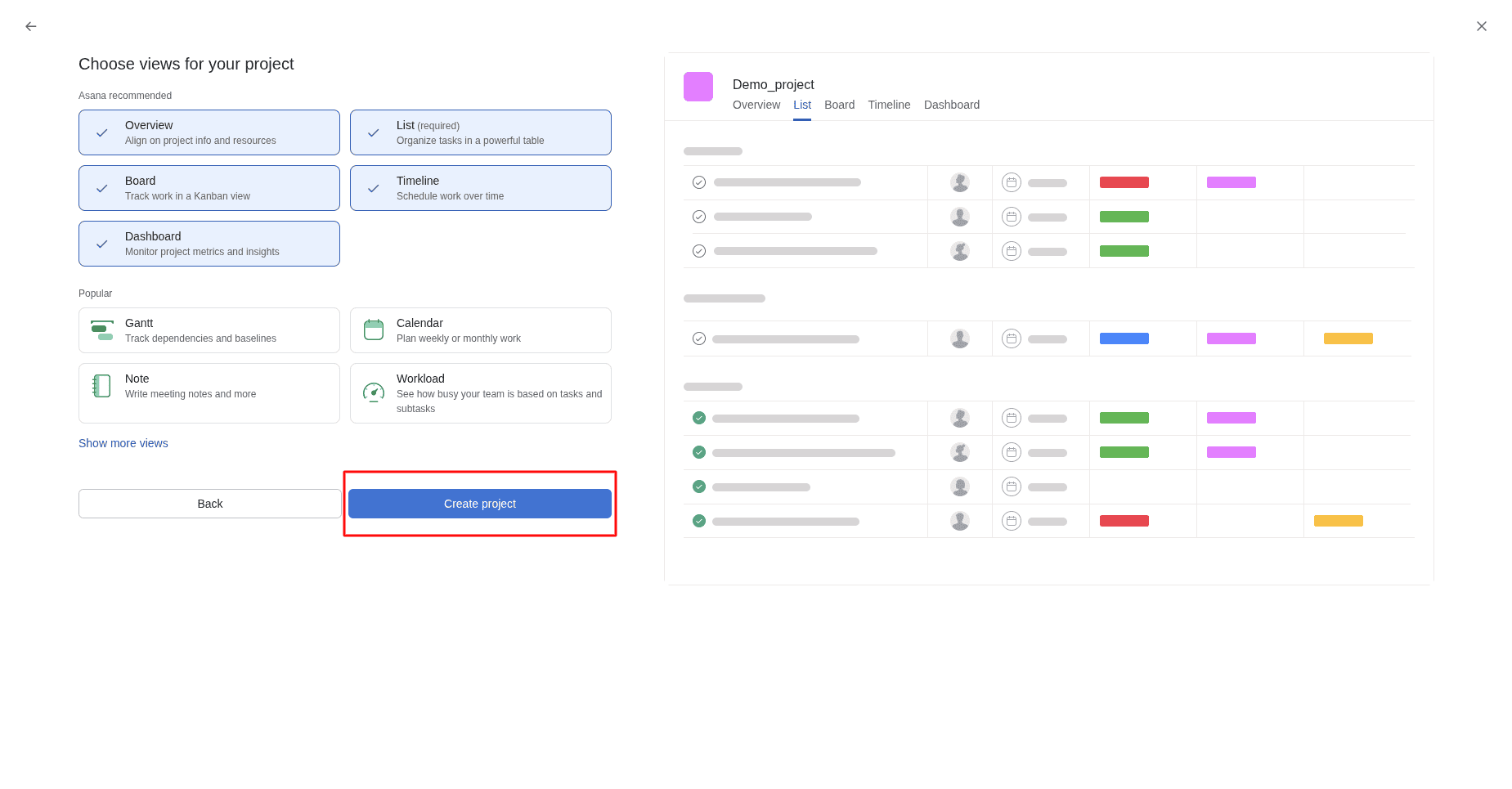
Task: Click the Demo_project title text
Action: click(x=774, y=84)
